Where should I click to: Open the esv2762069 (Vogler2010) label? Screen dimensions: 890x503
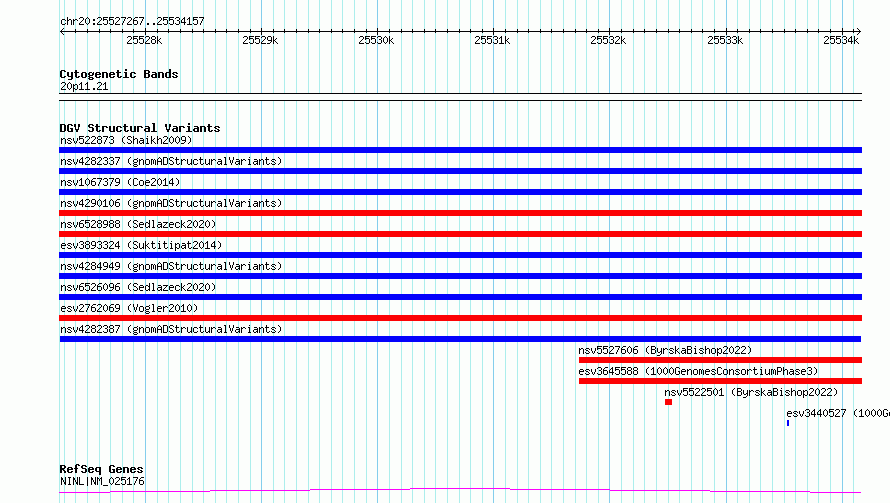129,308
